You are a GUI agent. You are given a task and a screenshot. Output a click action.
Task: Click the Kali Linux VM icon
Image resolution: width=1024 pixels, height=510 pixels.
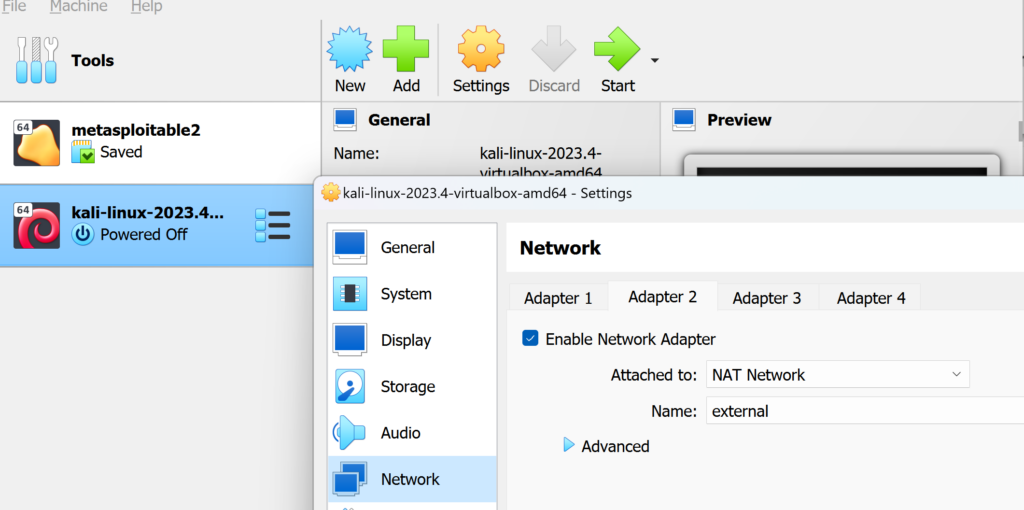click(x=37, y=225)
